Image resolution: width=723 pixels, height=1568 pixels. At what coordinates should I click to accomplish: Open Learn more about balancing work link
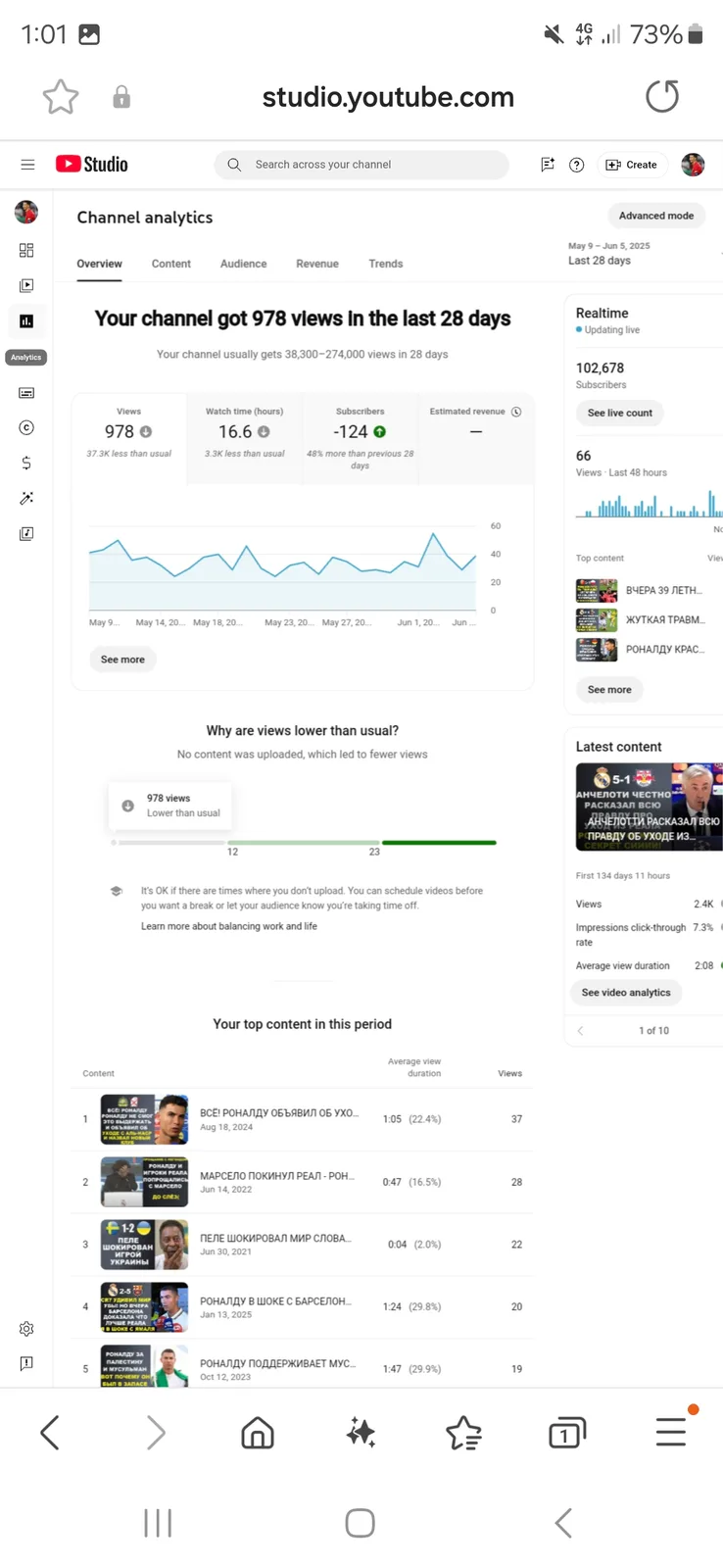(229, 926)
